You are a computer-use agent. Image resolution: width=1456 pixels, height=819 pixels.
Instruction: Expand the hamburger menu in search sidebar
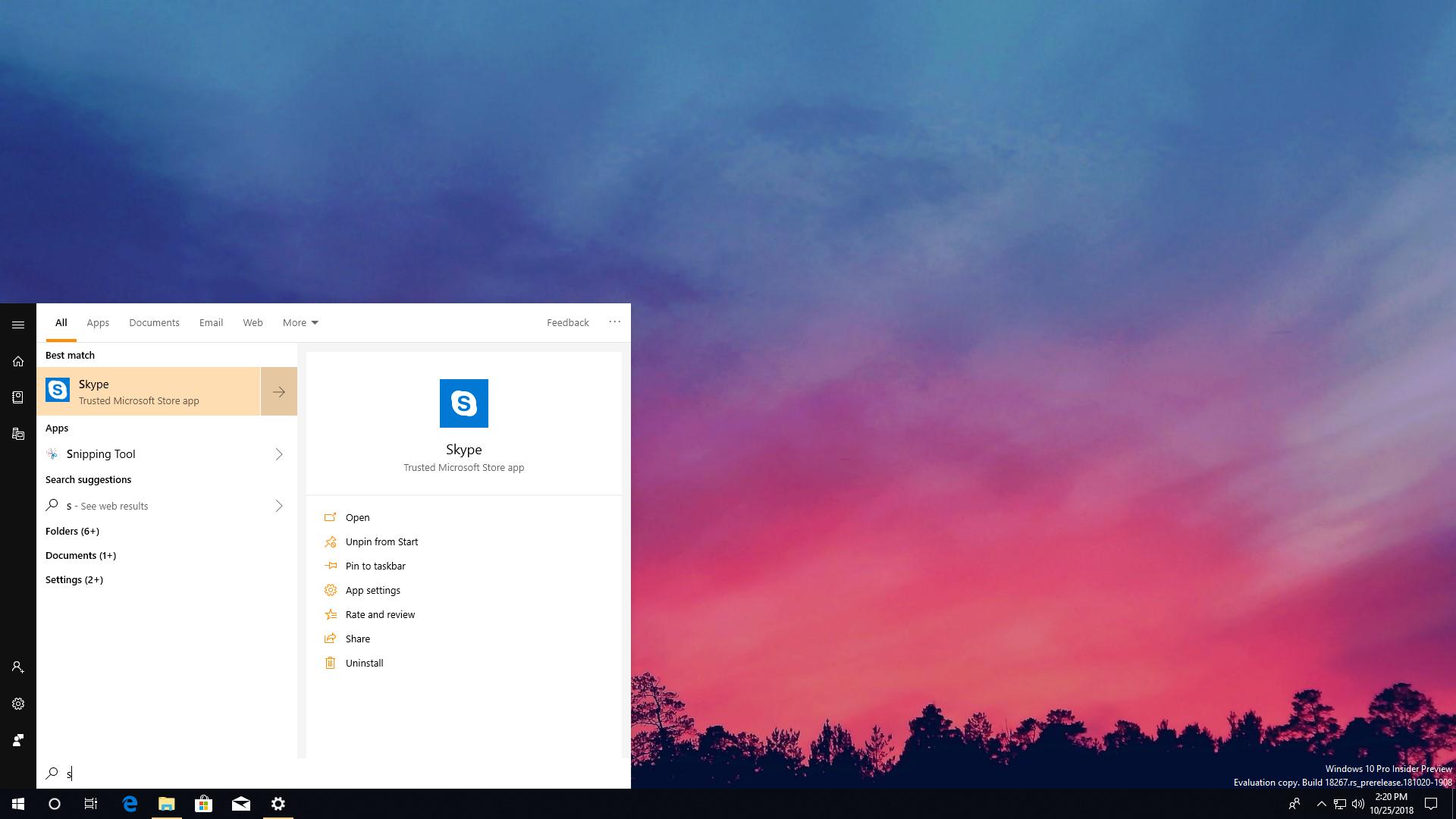point(18,325)
